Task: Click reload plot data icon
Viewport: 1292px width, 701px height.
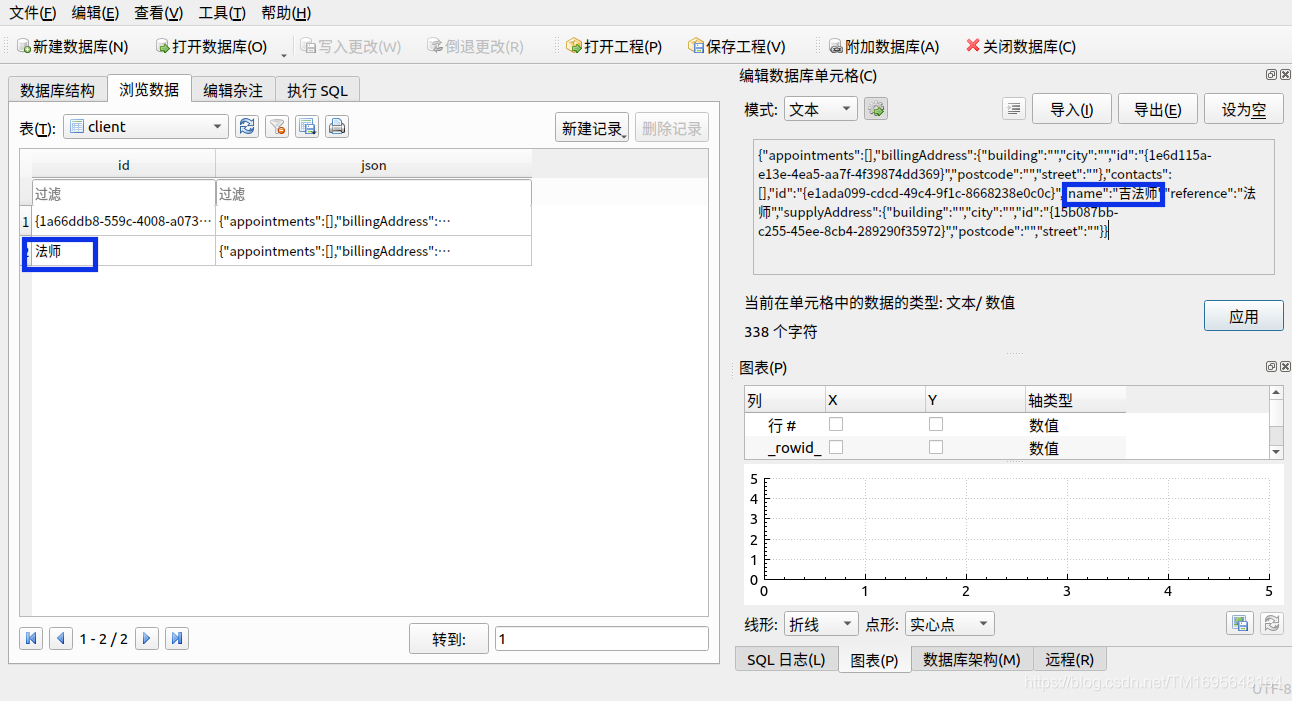Action: 1271,623
